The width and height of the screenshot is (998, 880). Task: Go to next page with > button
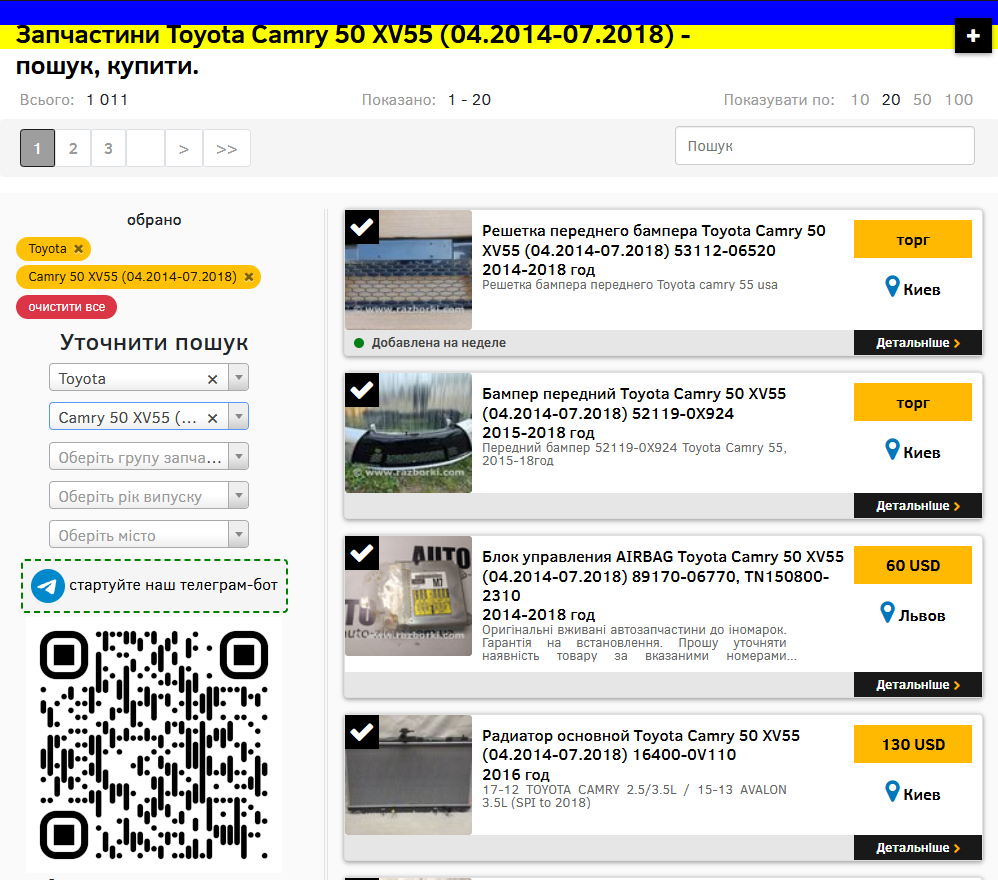184,148
